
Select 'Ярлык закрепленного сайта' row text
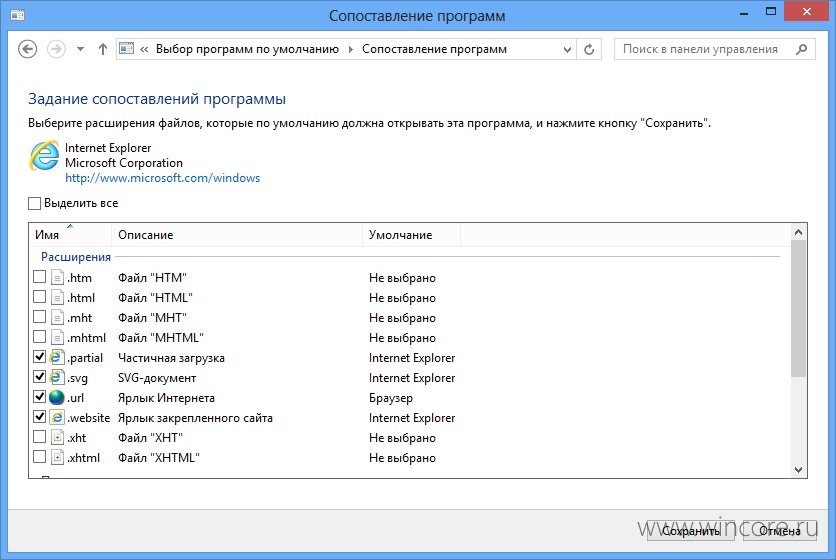click(x=195, y=418)
